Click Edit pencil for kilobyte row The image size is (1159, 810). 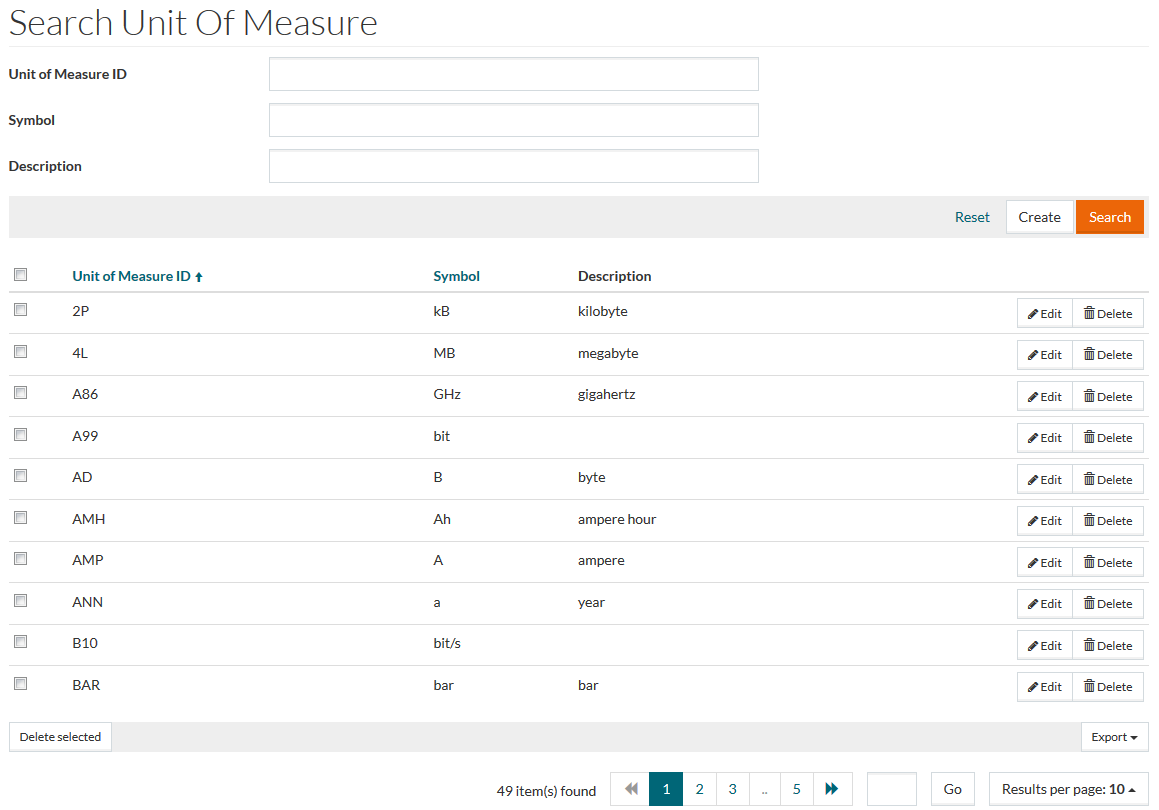tap(1033, 313)
